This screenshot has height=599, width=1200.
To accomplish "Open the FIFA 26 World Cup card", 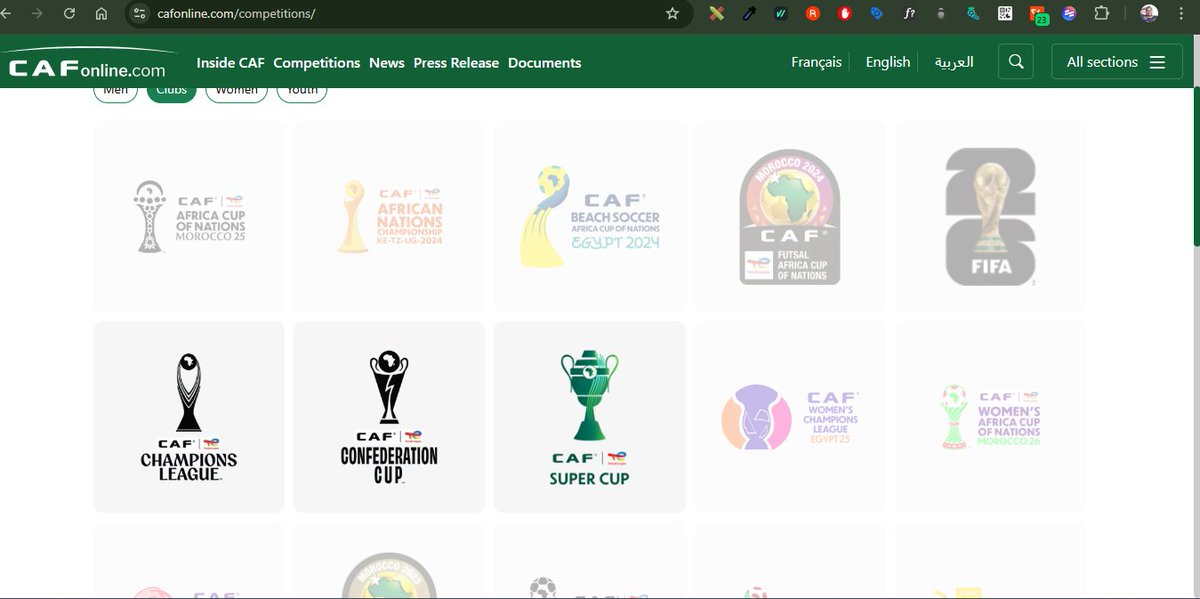I will click(x=990, y=217).
